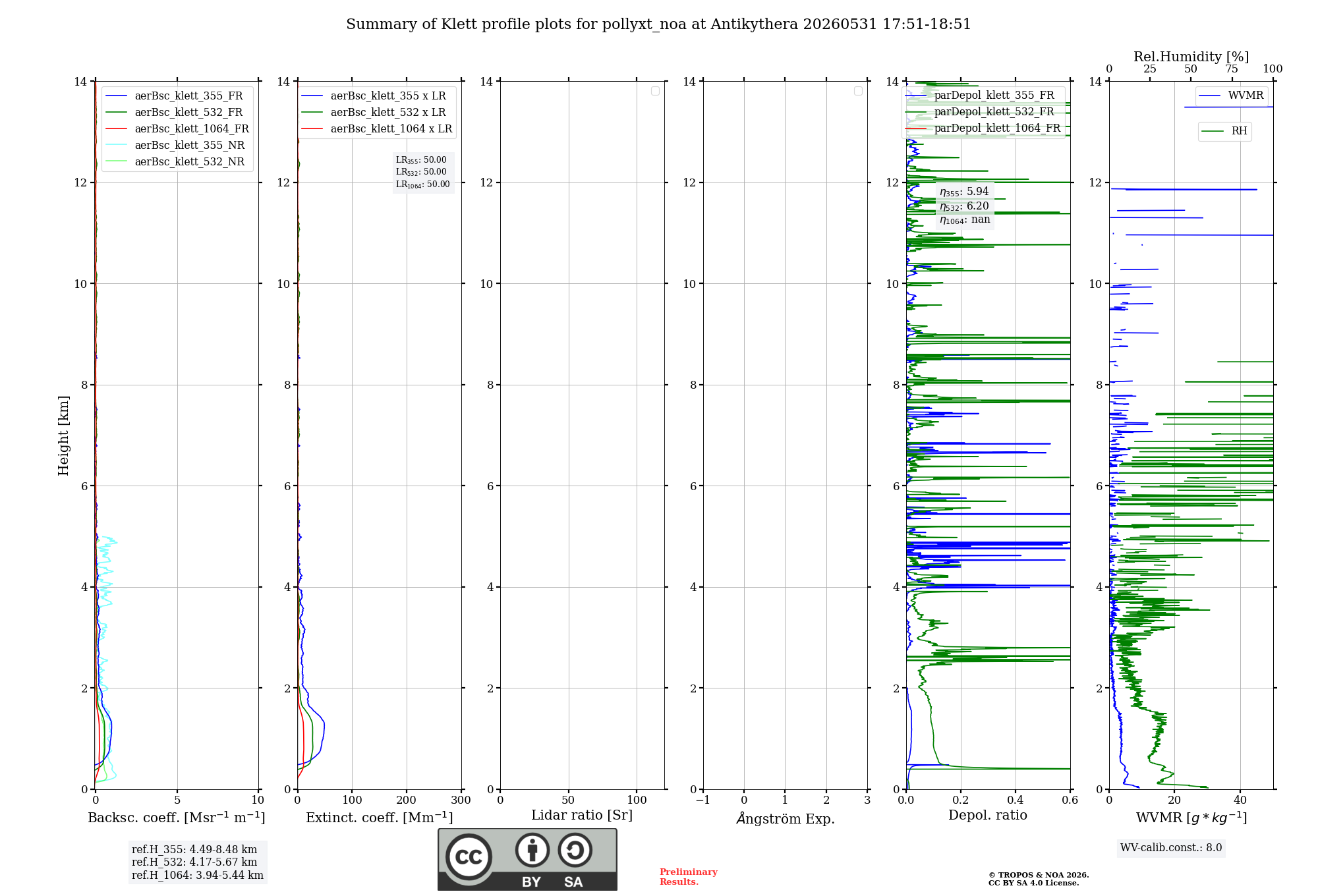1318x896 pixels.
Task: Click the empty legend box in Lidar ratio plot
Action: tap(655, 91)
